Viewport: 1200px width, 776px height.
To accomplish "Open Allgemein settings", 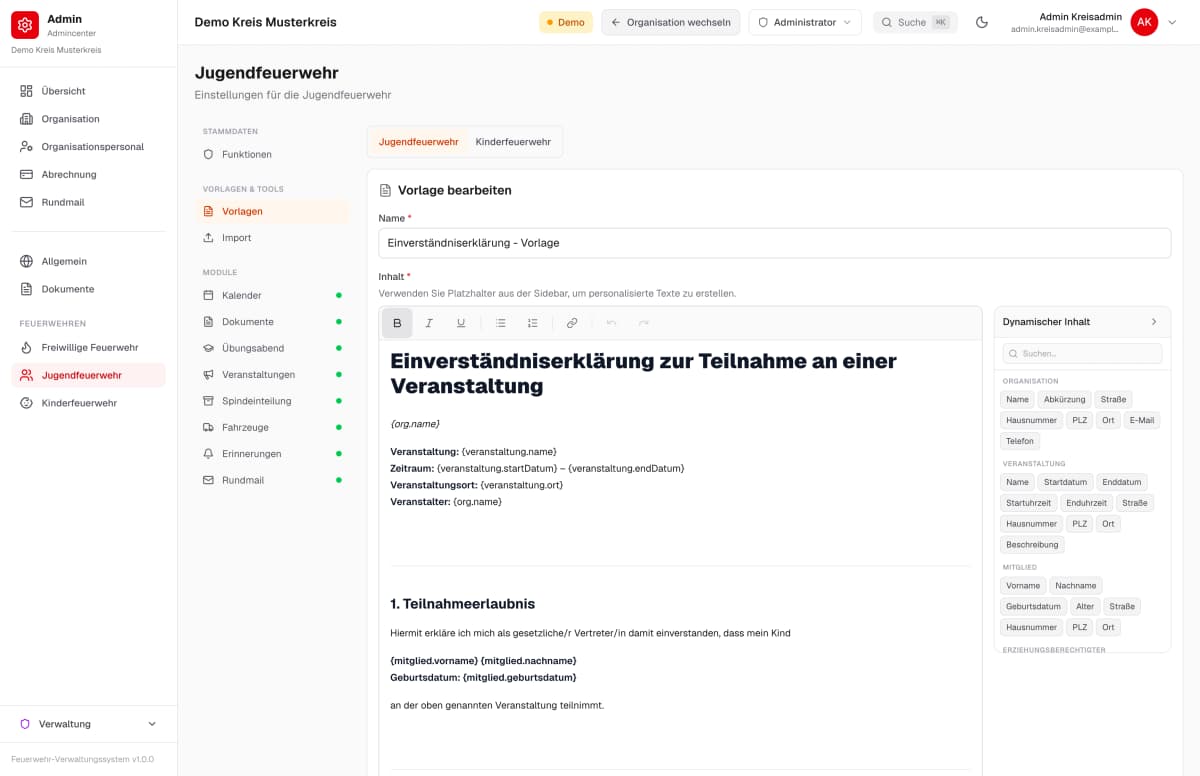I will pos(88,261).
